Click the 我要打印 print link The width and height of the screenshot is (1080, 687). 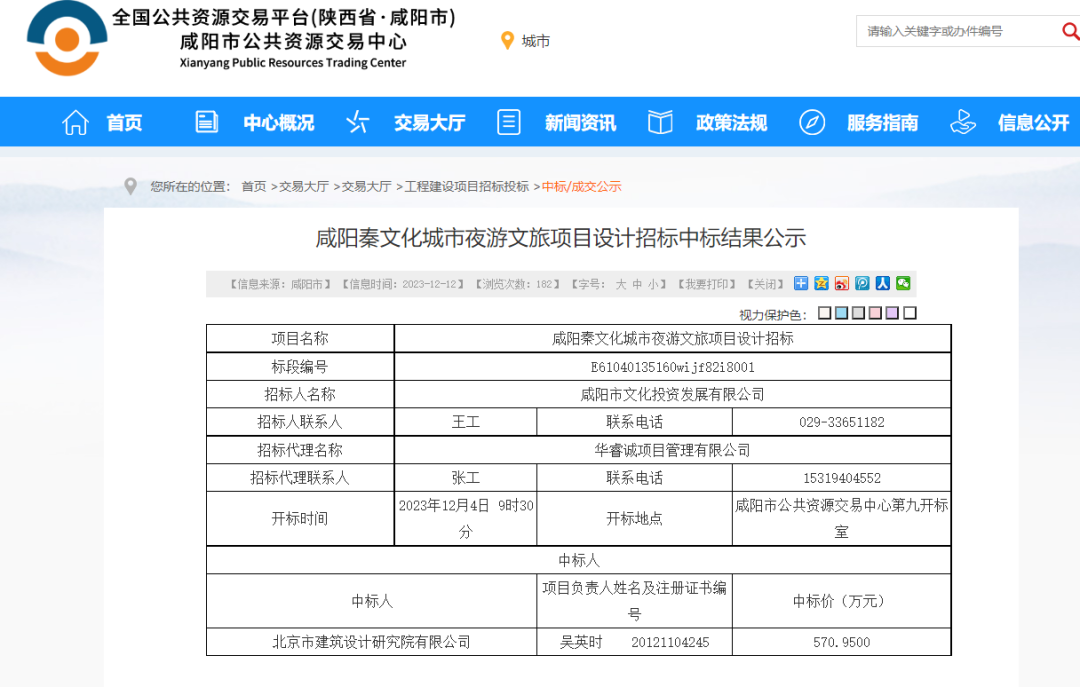706,284
